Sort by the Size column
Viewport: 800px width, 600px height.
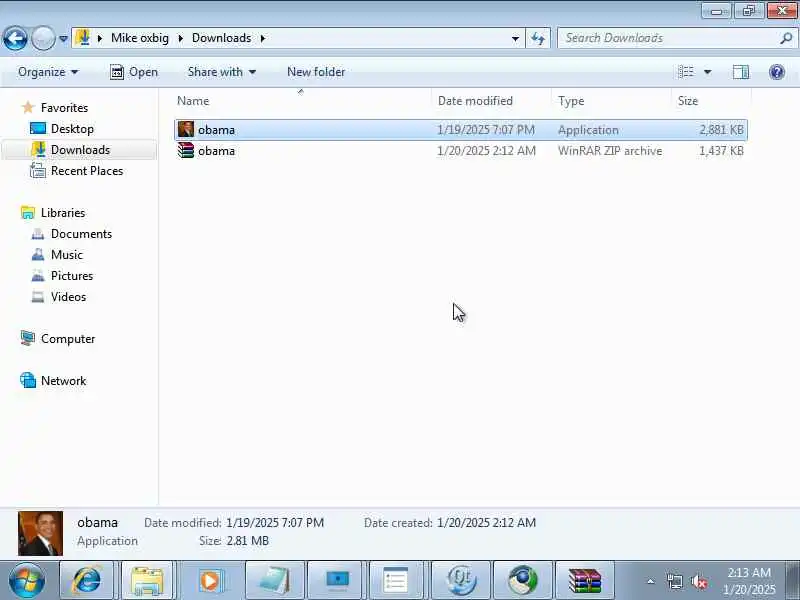click(x=711, y=101)
